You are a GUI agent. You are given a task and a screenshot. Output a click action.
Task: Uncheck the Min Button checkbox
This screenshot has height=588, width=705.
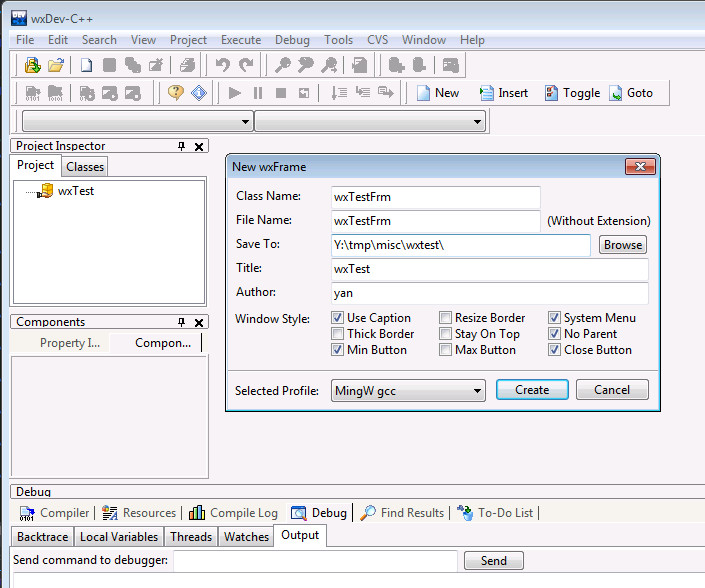point(337,350)
